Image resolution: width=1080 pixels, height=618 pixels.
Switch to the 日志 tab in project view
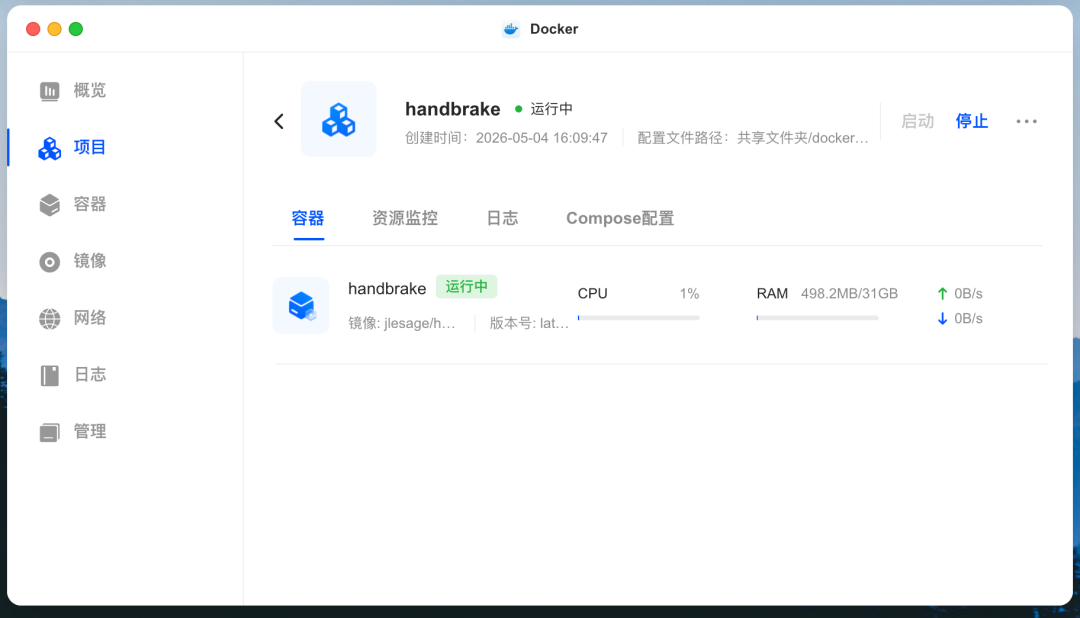pyautogui.click(x=502, y=218)
